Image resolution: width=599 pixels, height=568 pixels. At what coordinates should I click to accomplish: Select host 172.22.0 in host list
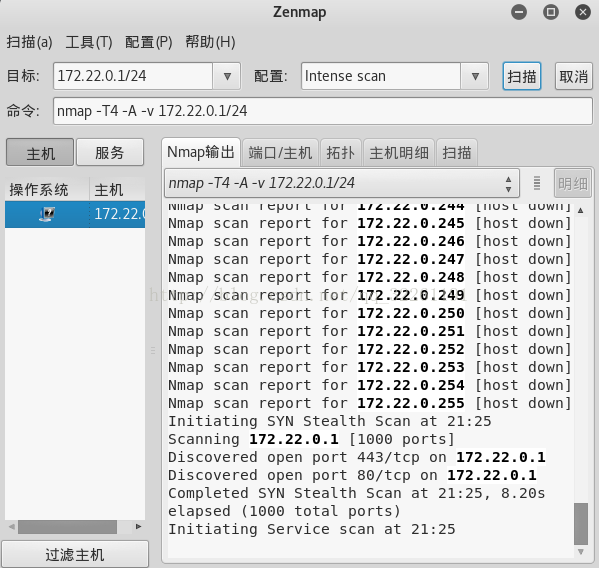[75, 214]
